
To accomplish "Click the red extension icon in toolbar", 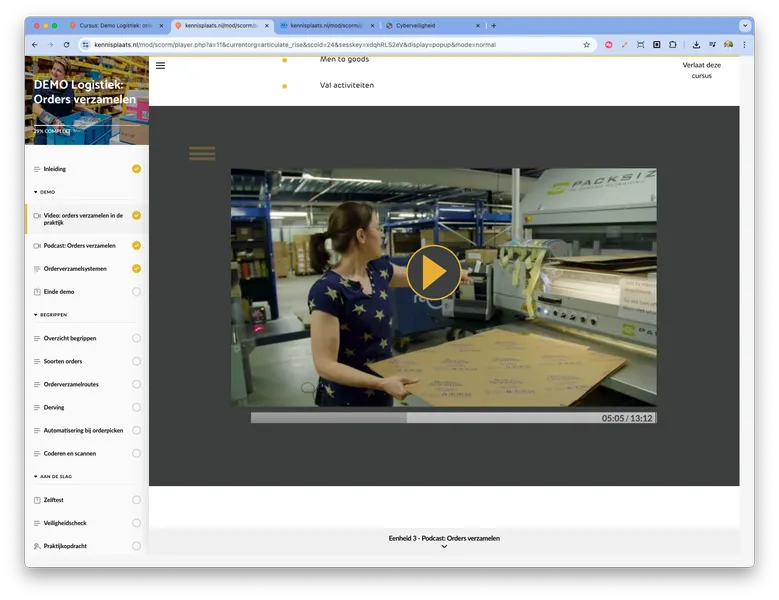I will [x=609, y=45].
